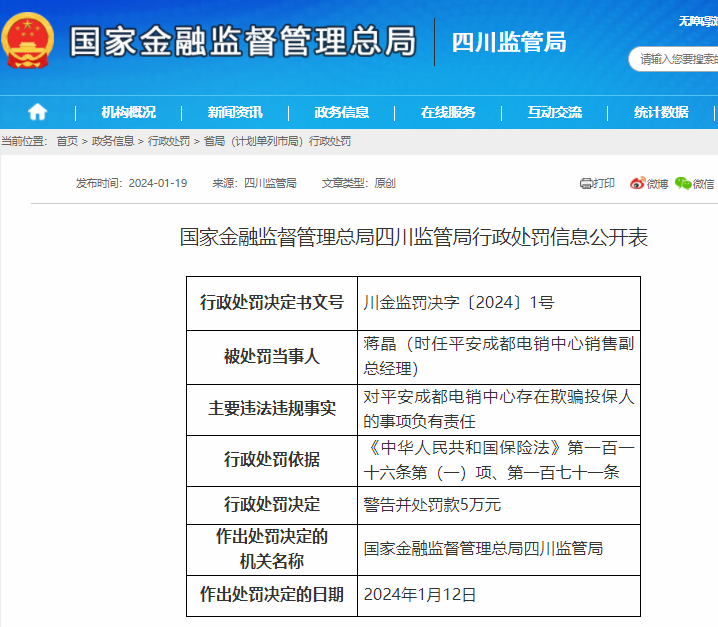The height and width of the screenshot is (627, 718).
Task: Click 四川监管局 header title
Action: point(509,42)
